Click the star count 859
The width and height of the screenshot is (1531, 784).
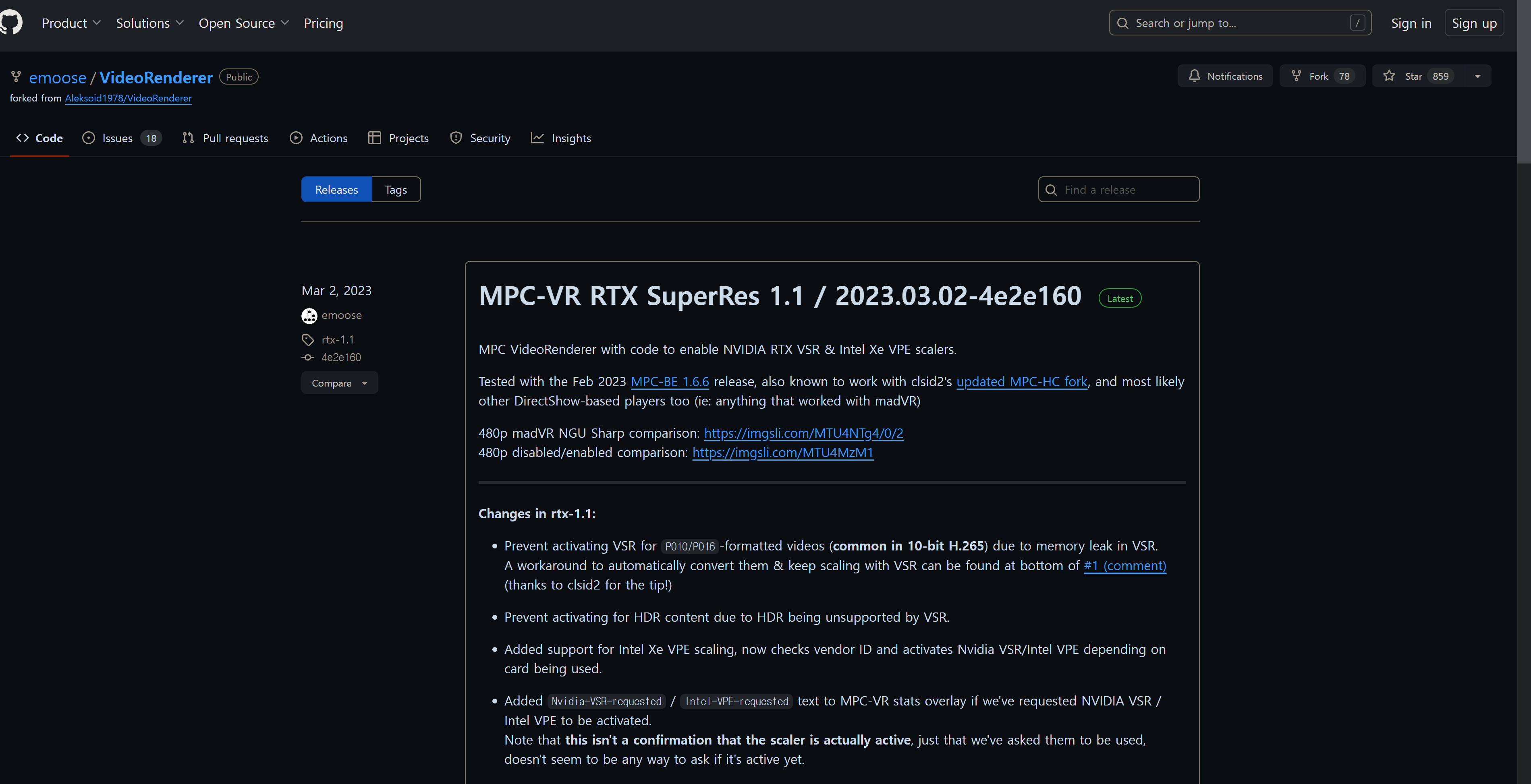point(1440,76)
